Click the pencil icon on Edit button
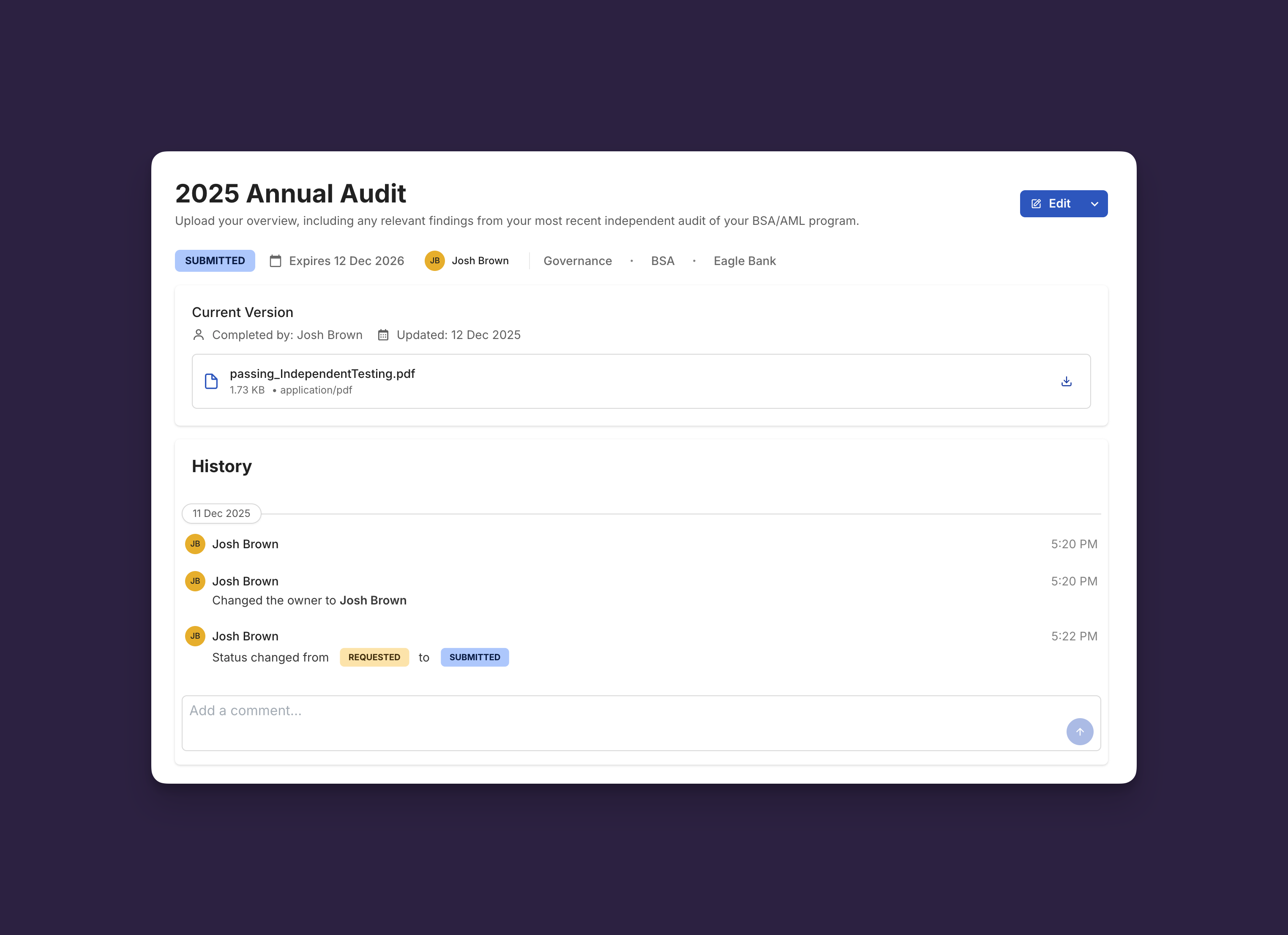This screenshot has width=1288, height=935. 1036,203
